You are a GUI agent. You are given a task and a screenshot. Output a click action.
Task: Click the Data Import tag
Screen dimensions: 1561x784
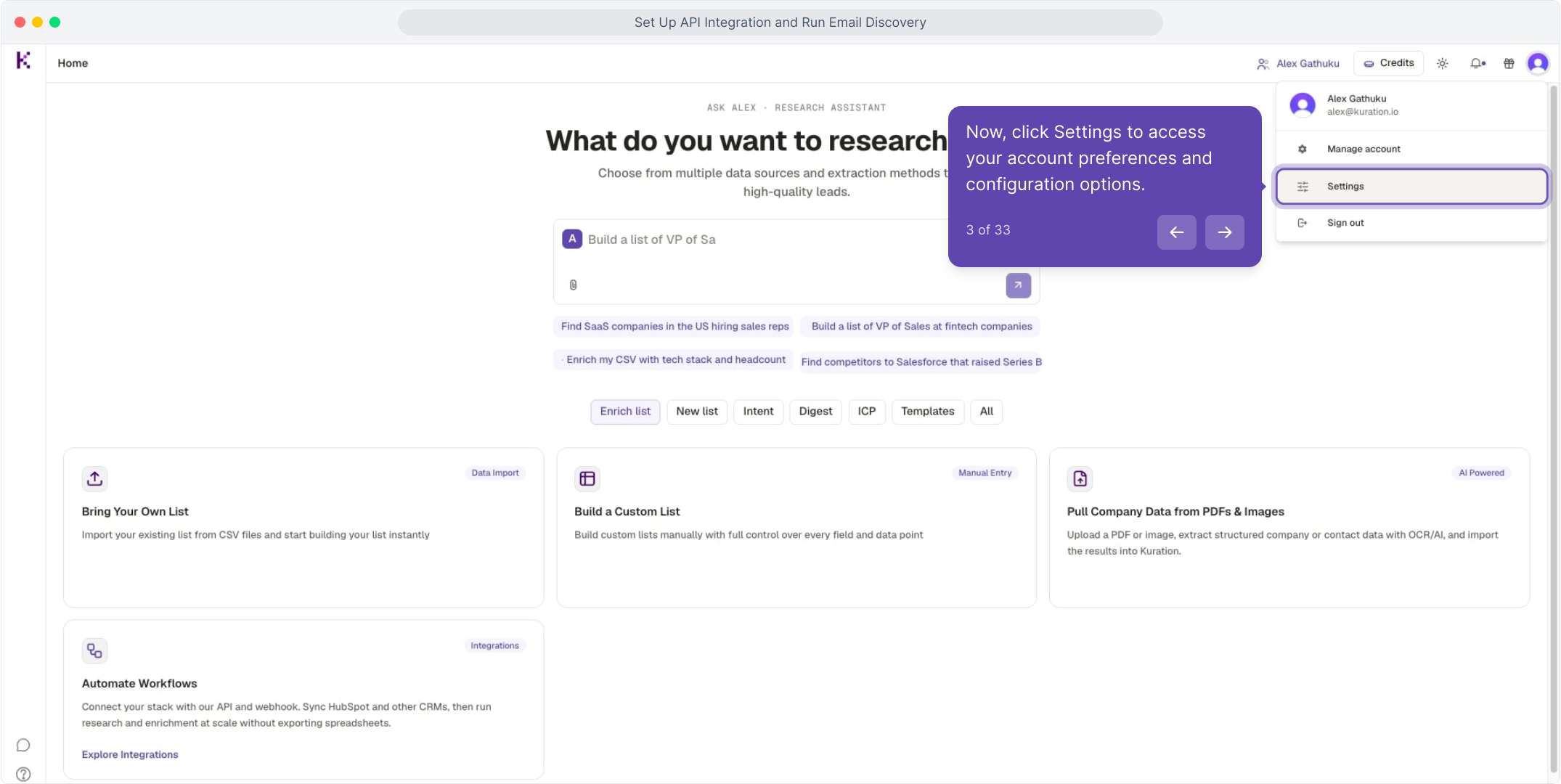coord(495,473)
